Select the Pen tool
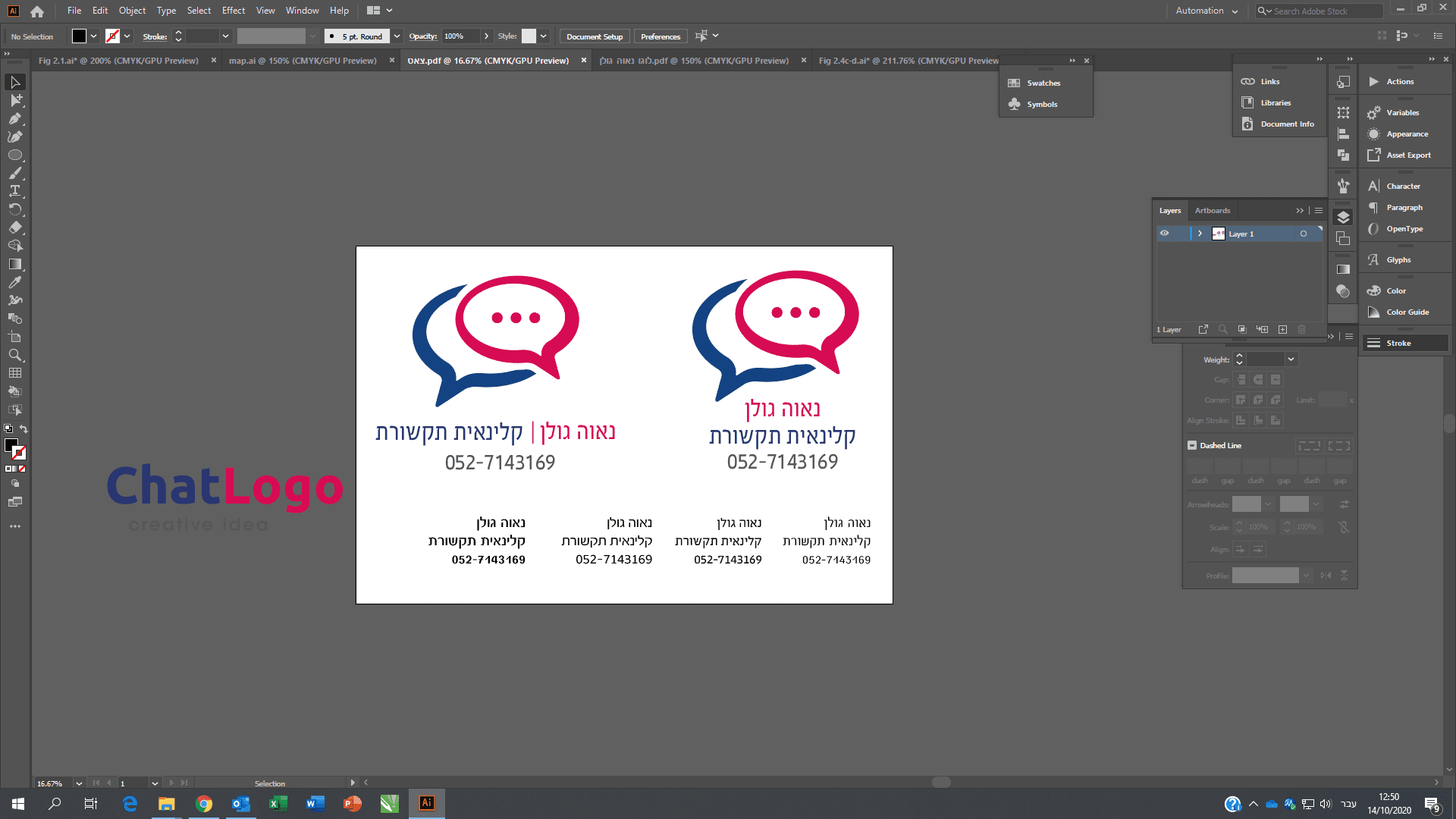This screenshot has height=819, width=1456. point(14,118)
